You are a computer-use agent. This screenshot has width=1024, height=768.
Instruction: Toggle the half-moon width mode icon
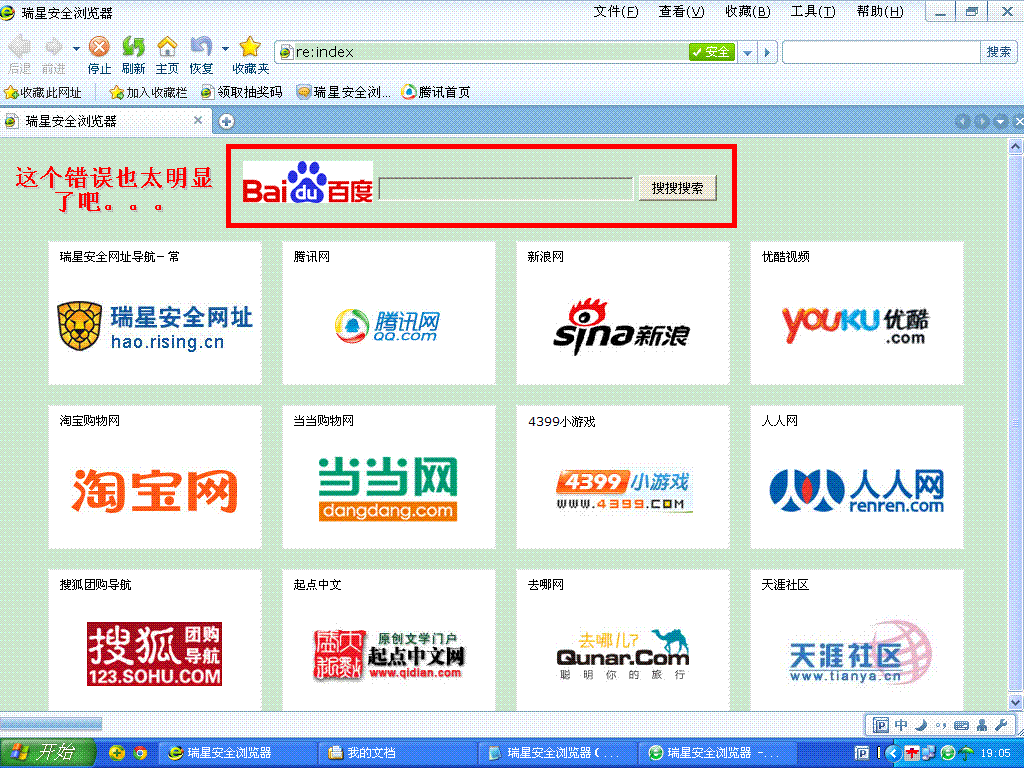[921, 725]
